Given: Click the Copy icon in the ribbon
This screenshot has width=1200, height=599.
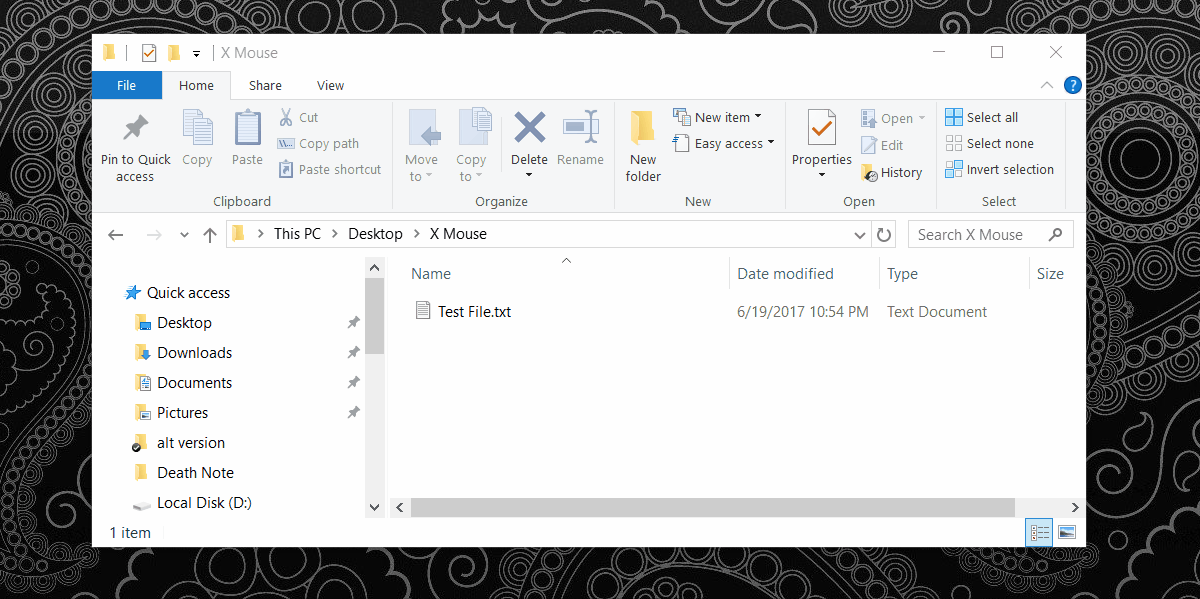Looking at the screenshot, I should [197, 138].
